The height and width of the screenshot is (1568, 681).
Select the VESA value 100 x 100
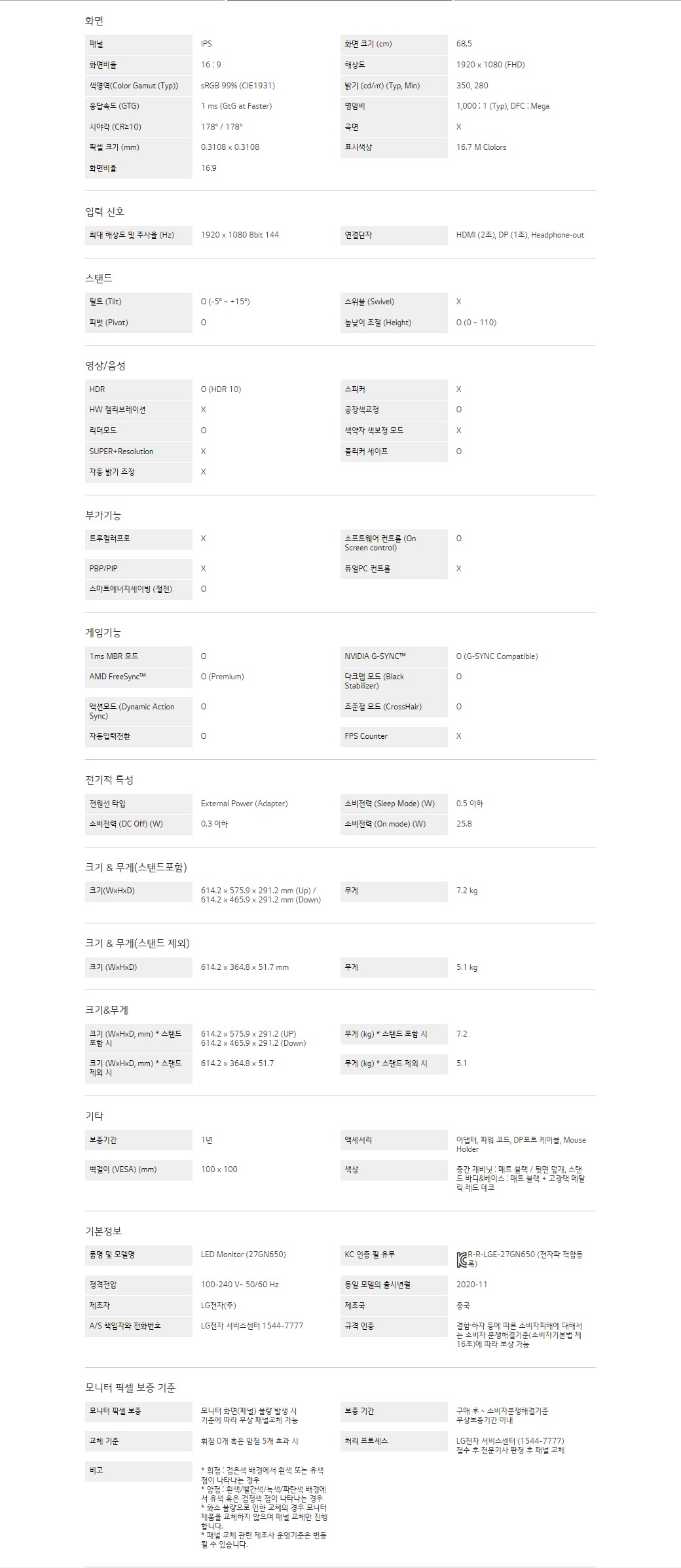(x=219, y=1169)
